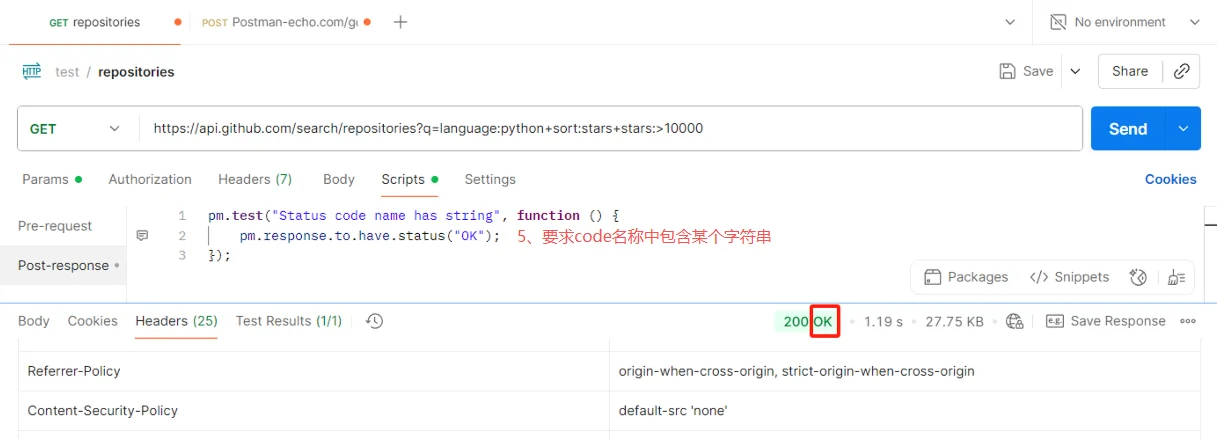Click the more options ellipsis beside Save Response
Screen dimensions: 1217x440
pyautogui.click(x=1188, y=321)
